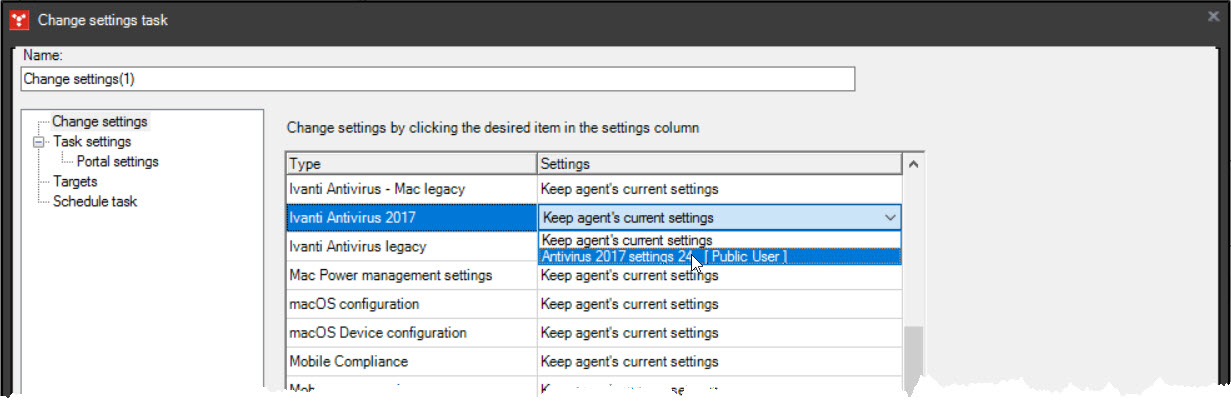Choose Keep agent's current settings dropdown option
Screen dimensions: 1231x406
626,240
